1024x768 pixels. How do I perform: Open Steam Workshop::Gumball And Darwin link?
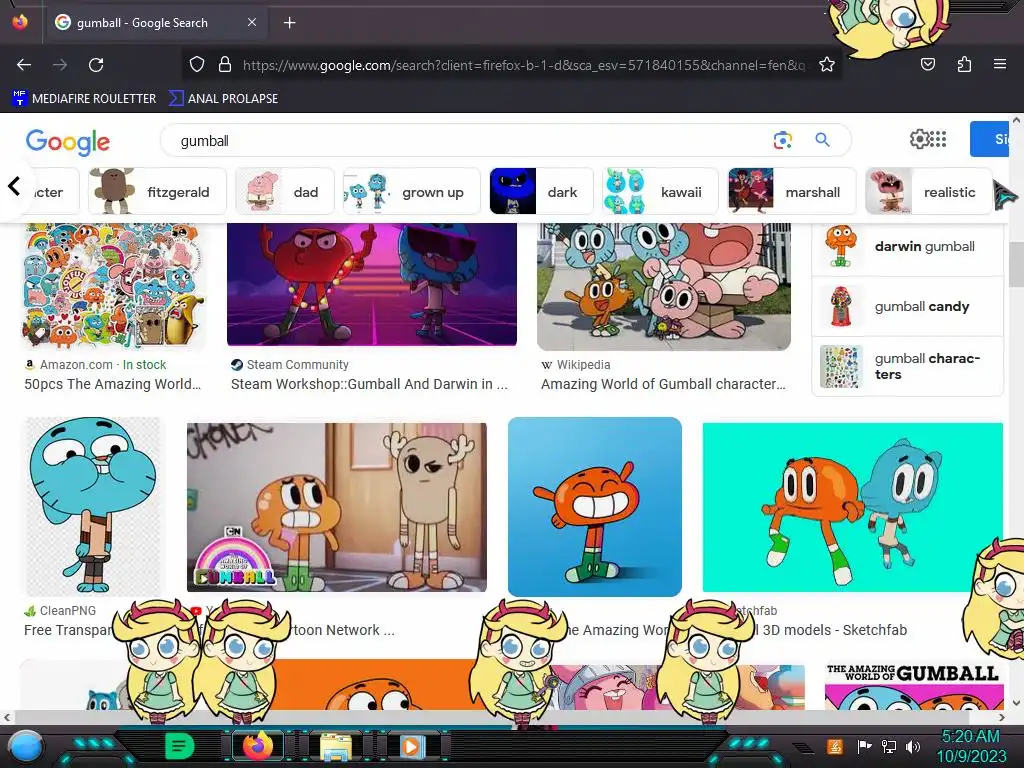click(369, 384)
